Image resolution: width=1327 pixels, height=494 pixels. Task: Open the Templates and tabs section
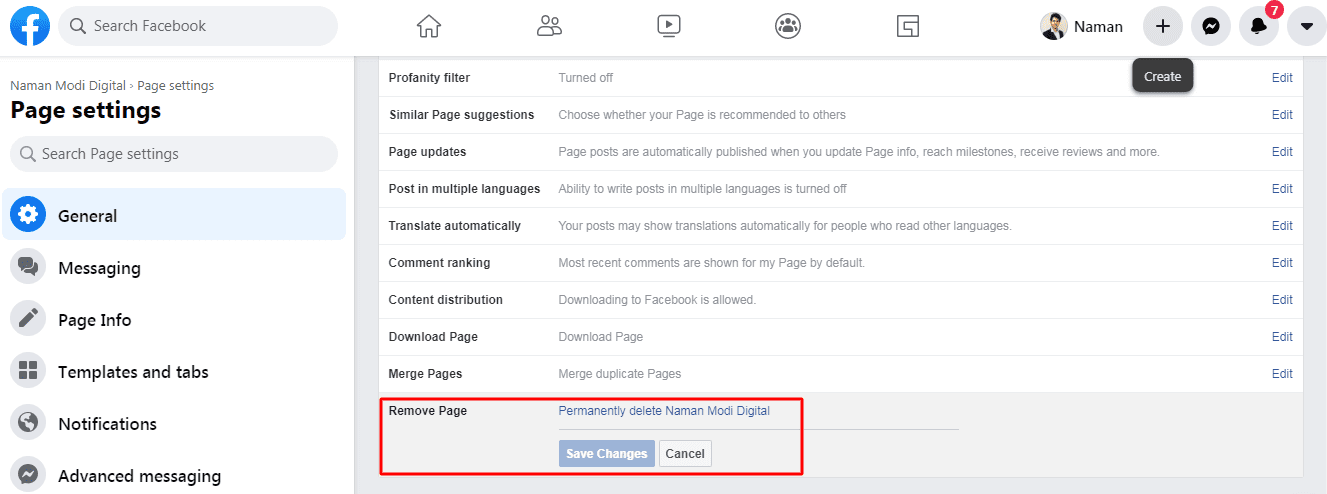point(174,371)
